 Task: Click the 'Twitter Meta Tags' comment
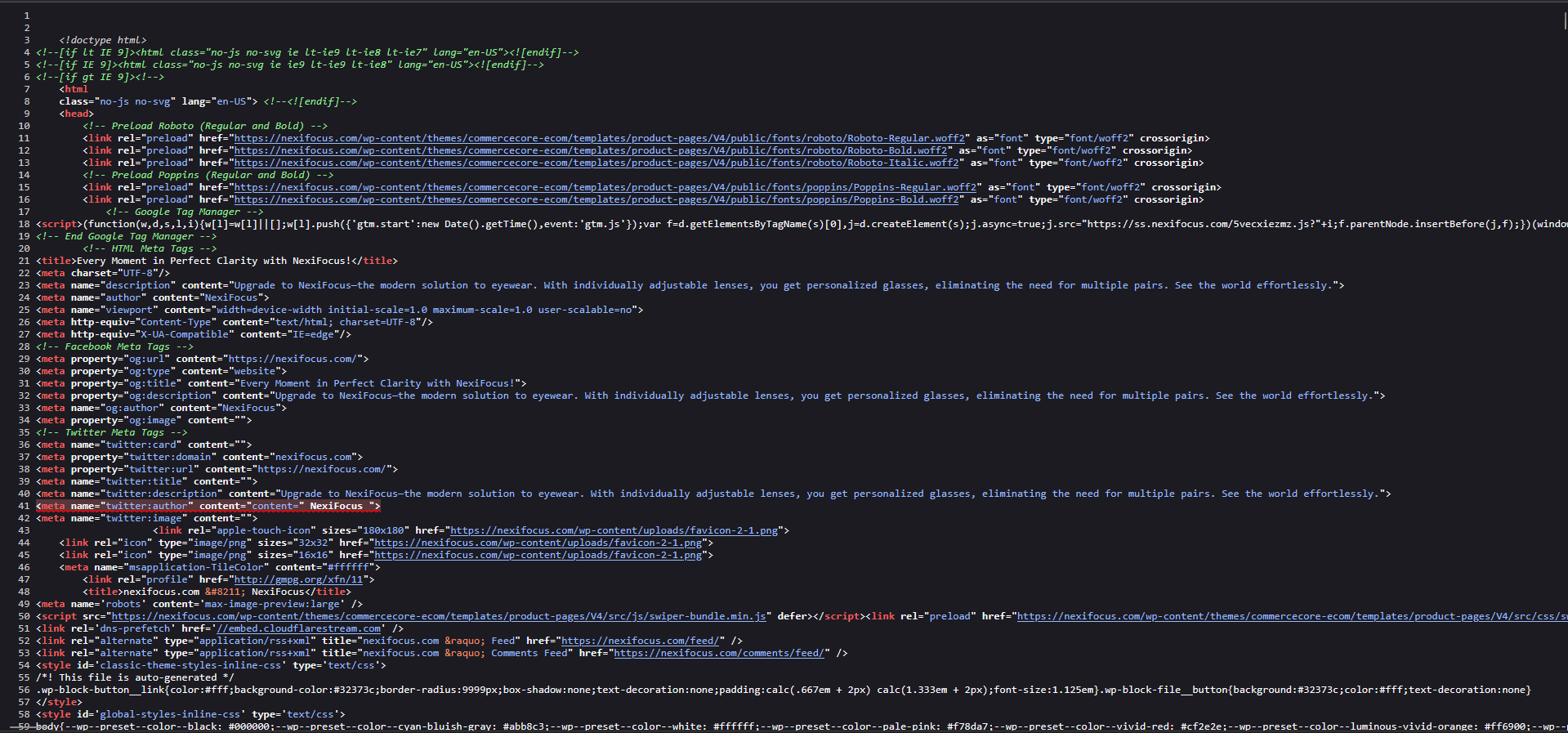(x=112, y=432)
